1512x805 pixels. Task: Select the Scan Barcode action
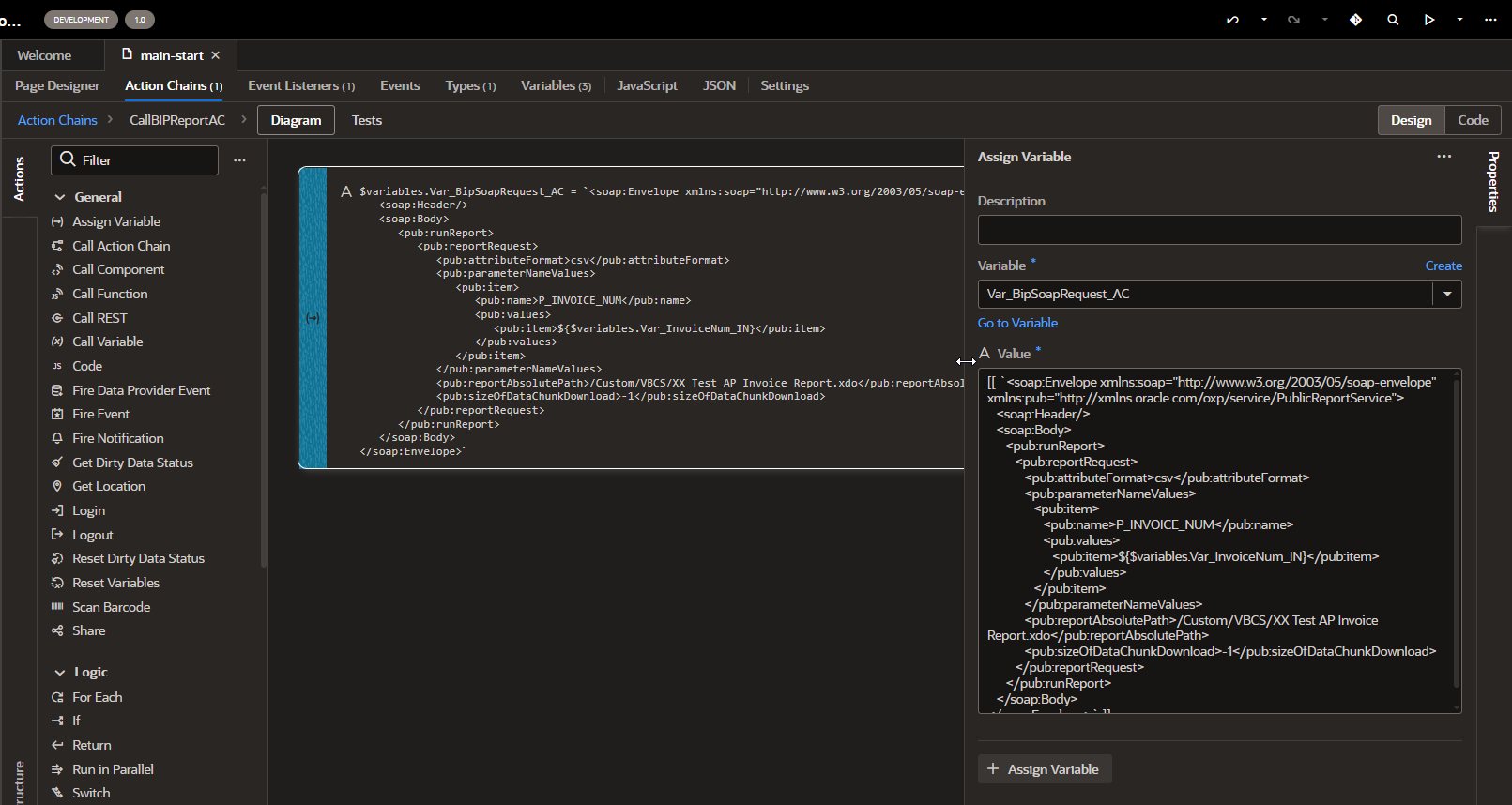click(x=112, y=607)
